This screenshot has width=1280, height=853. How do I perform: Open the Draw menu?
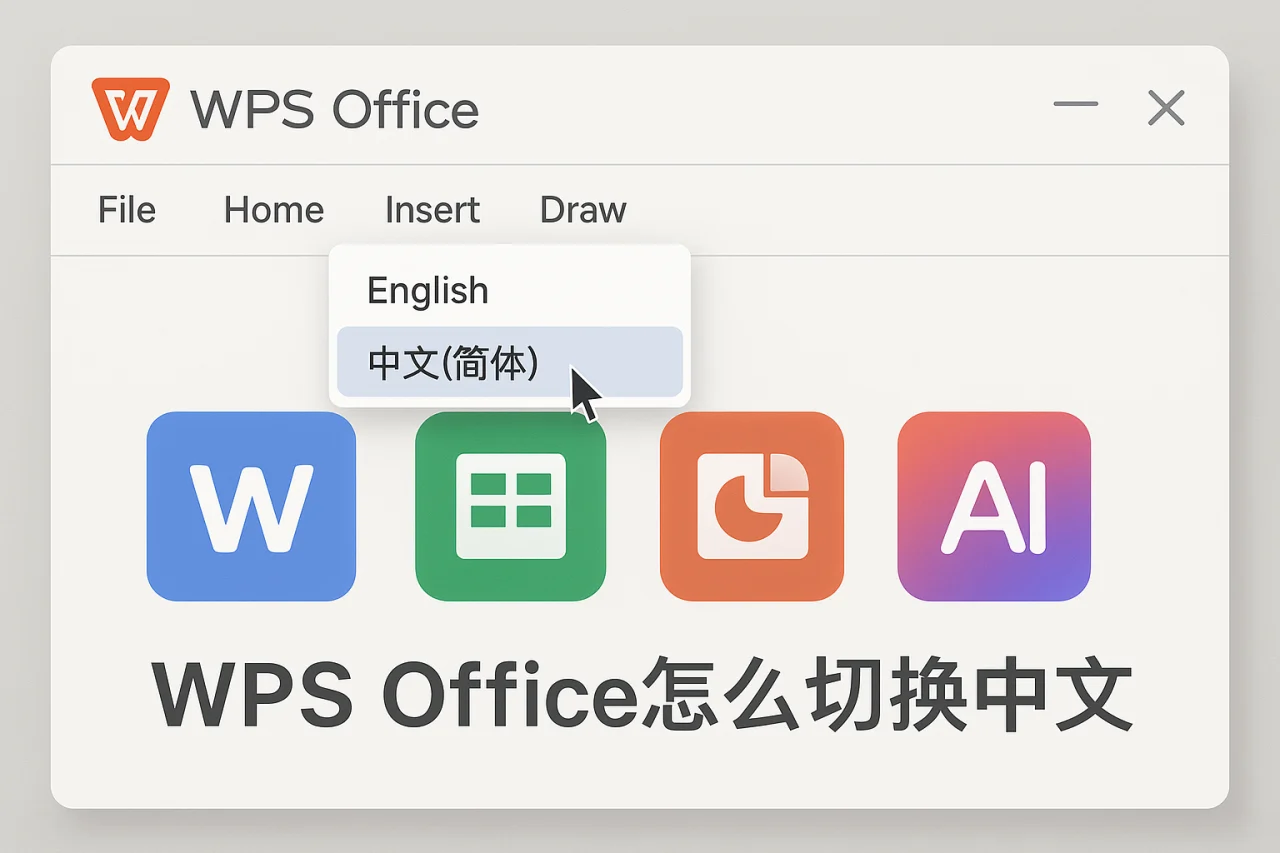[x=583, y=210]
